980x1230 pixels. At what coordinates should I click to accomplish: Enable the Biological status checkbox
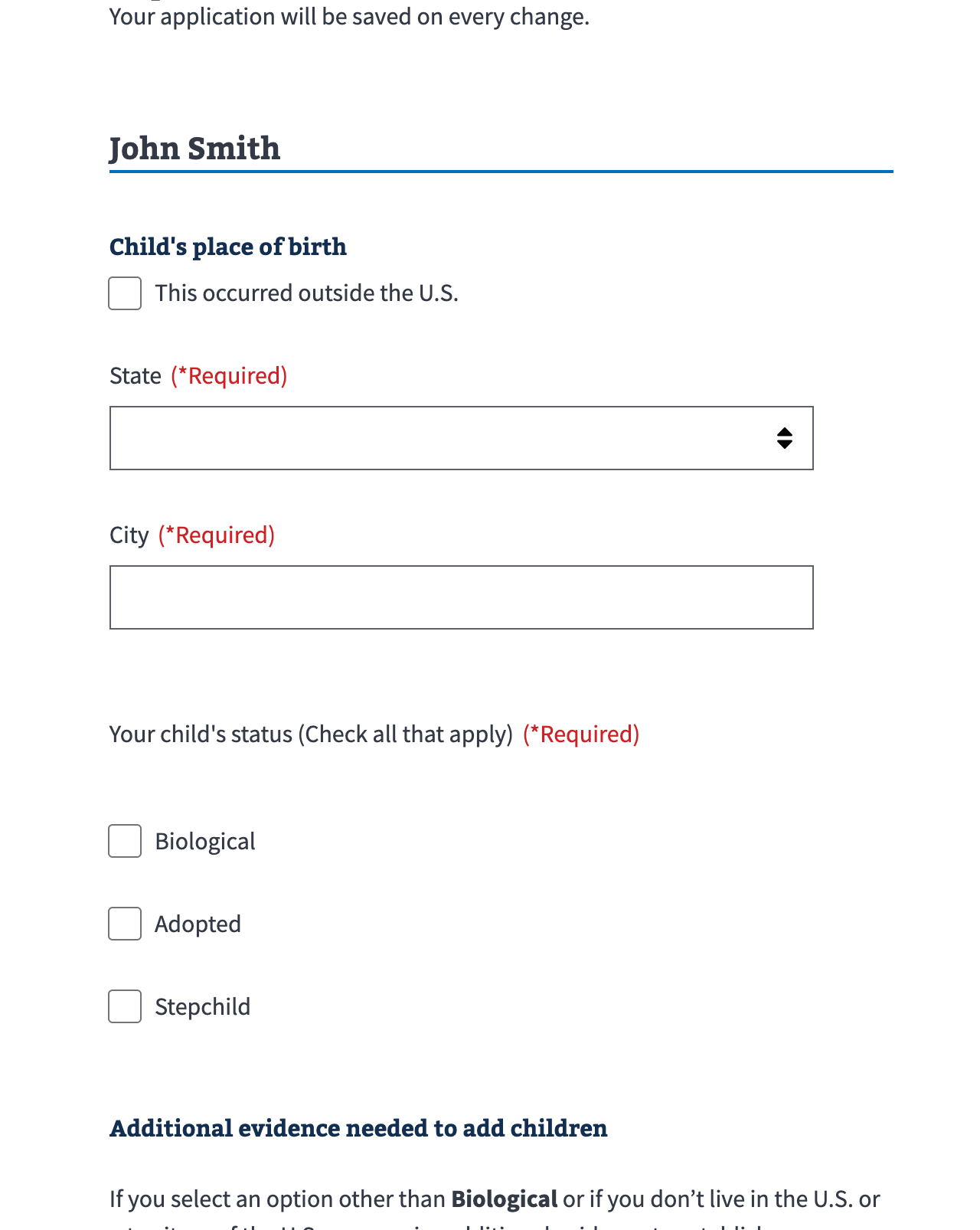click(x=124, y=841)
